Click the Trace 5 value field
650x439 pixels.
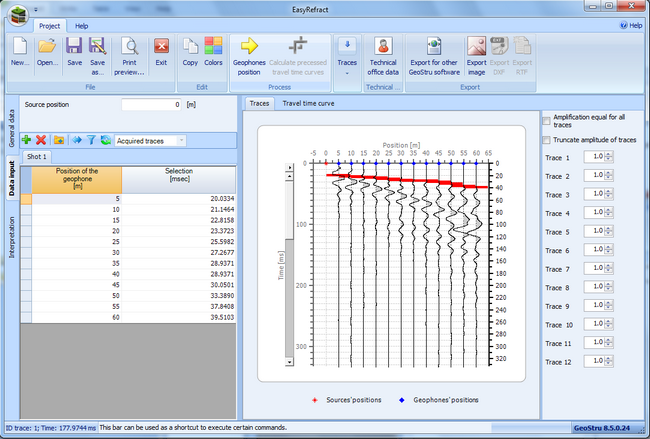[594, 231]
